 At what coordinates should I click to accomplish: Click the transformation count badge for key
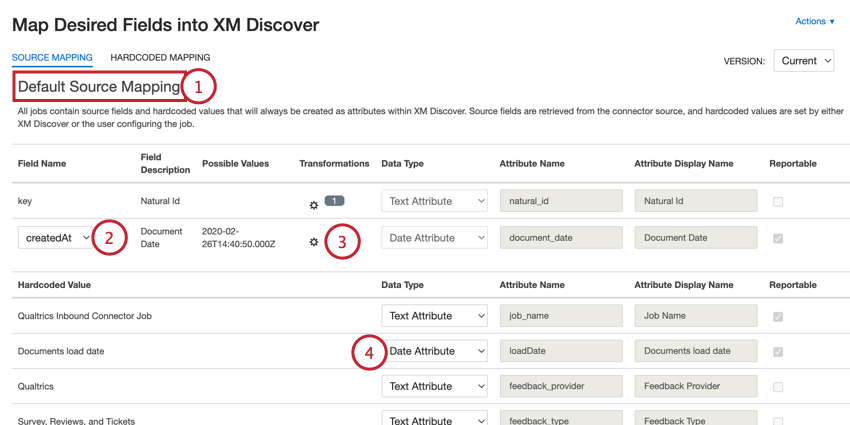click(x=334, y=201)
